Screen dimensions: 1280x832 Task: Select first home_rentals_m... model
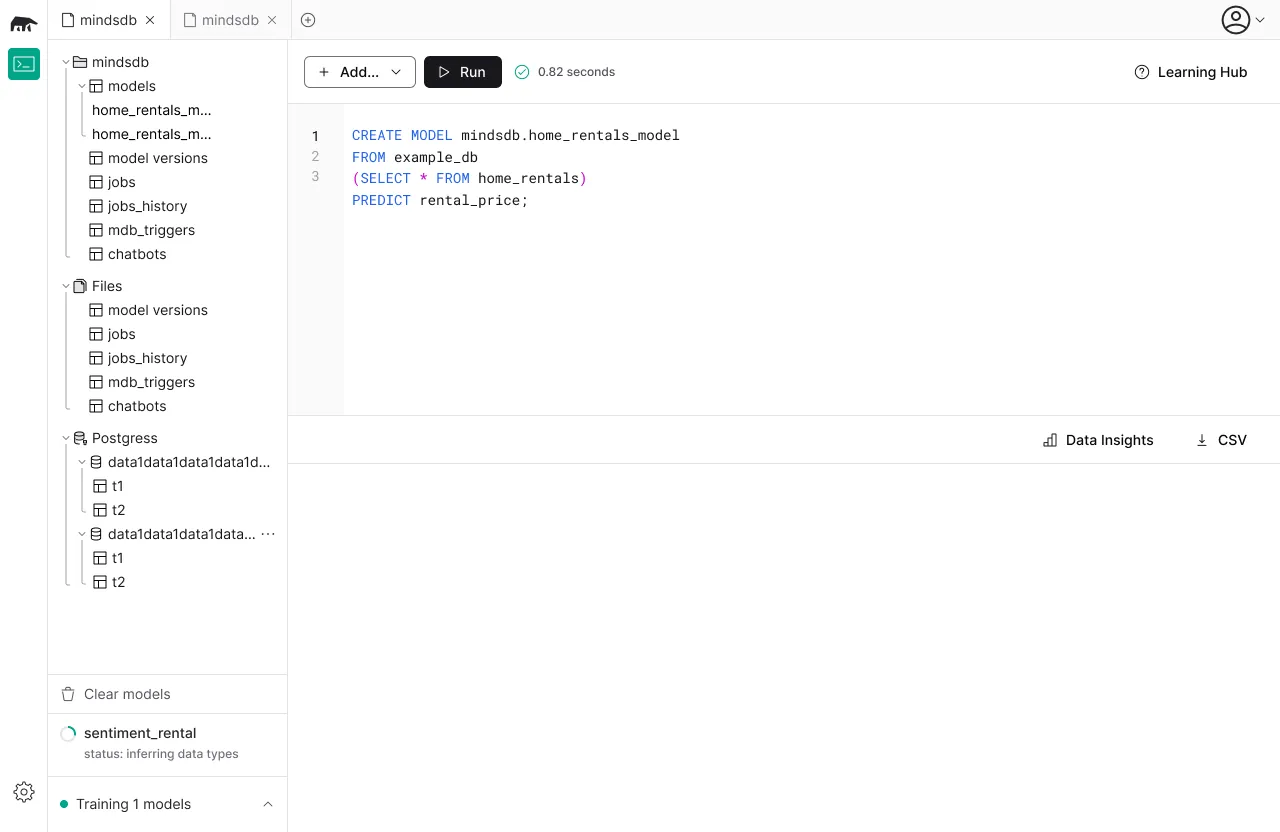pyautogui.click(x=152, y=110)
